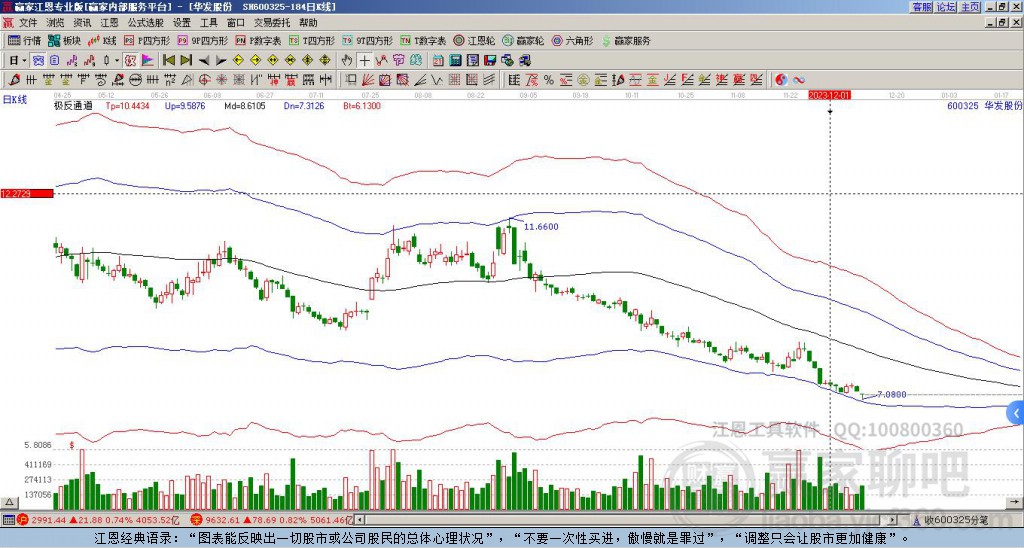This screenshot has width=1024, height=548.
Task: Open the 浏览 menu
Action: click(56, 23)
